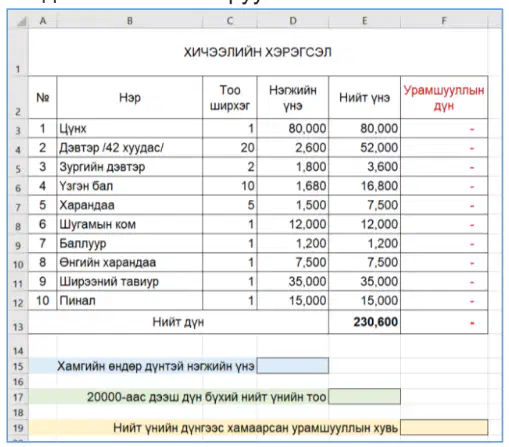
Task: Select row 13 header
Action: (18, 322)
